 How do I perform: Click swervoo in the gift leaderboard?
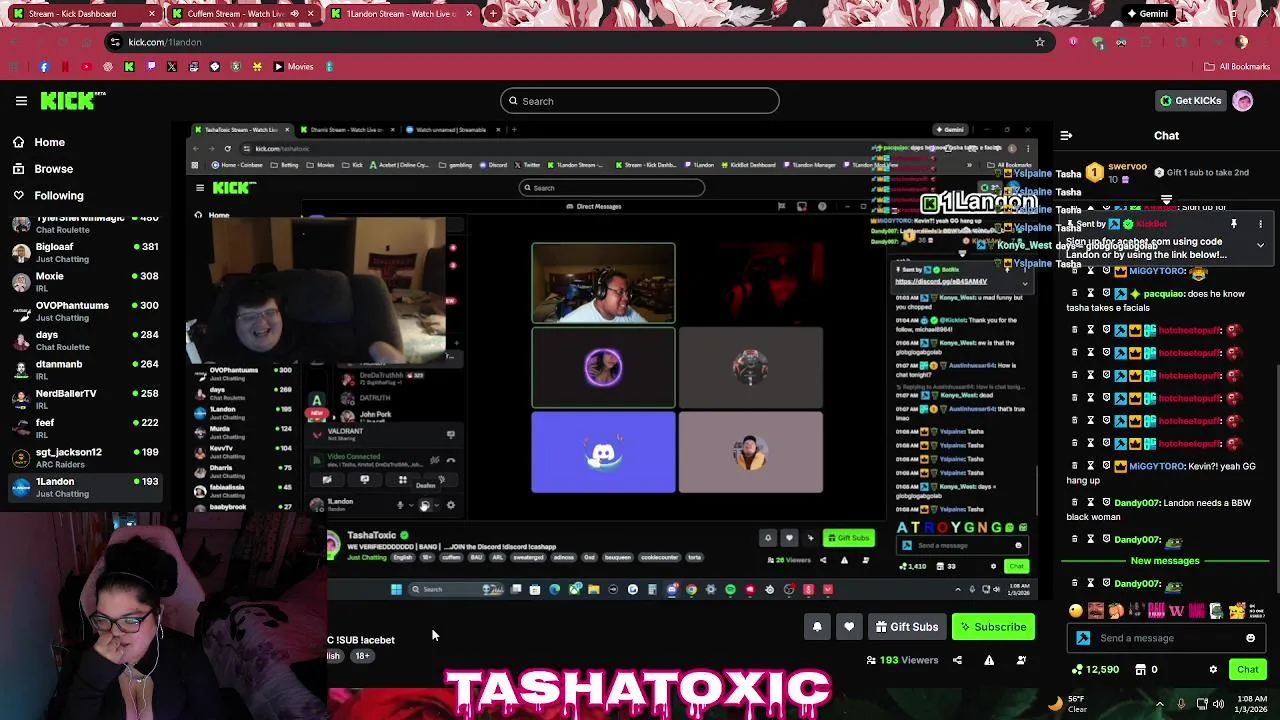click(x=1126, y=167)
